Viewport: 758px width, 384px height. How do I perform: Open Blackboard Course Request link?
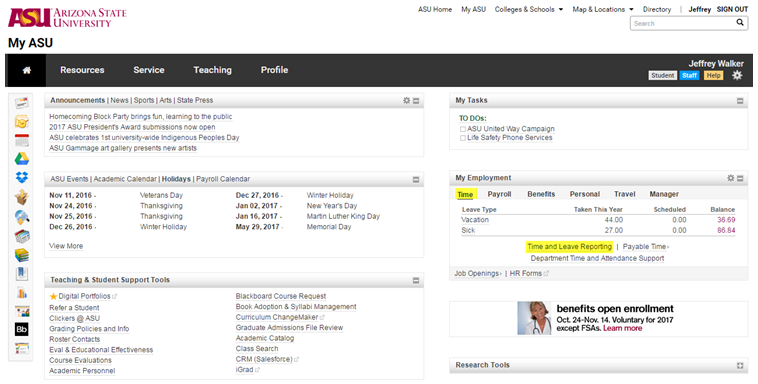[281, 296]
